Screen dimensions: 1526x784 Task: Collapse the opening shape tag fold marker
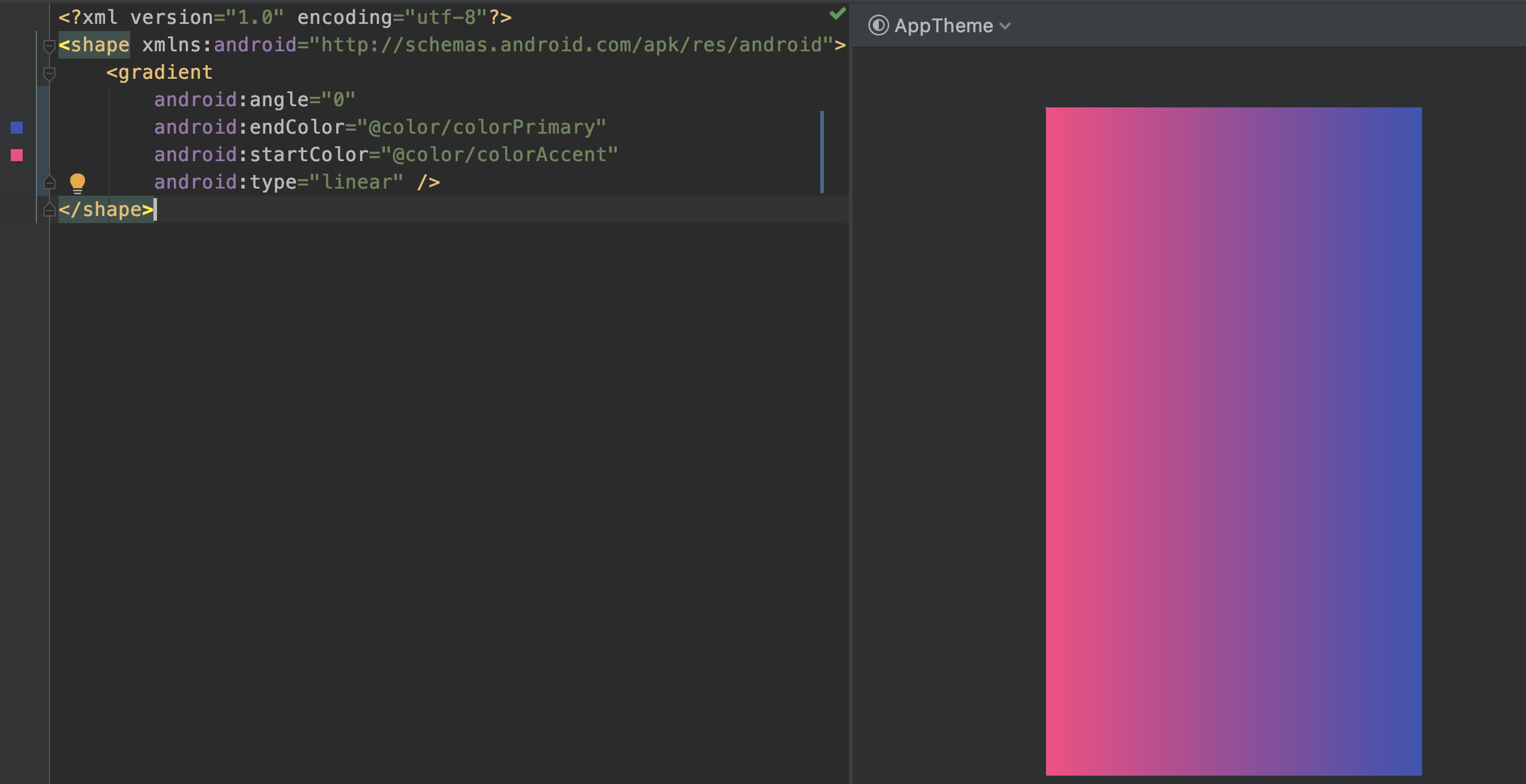(x=50, y=46)
